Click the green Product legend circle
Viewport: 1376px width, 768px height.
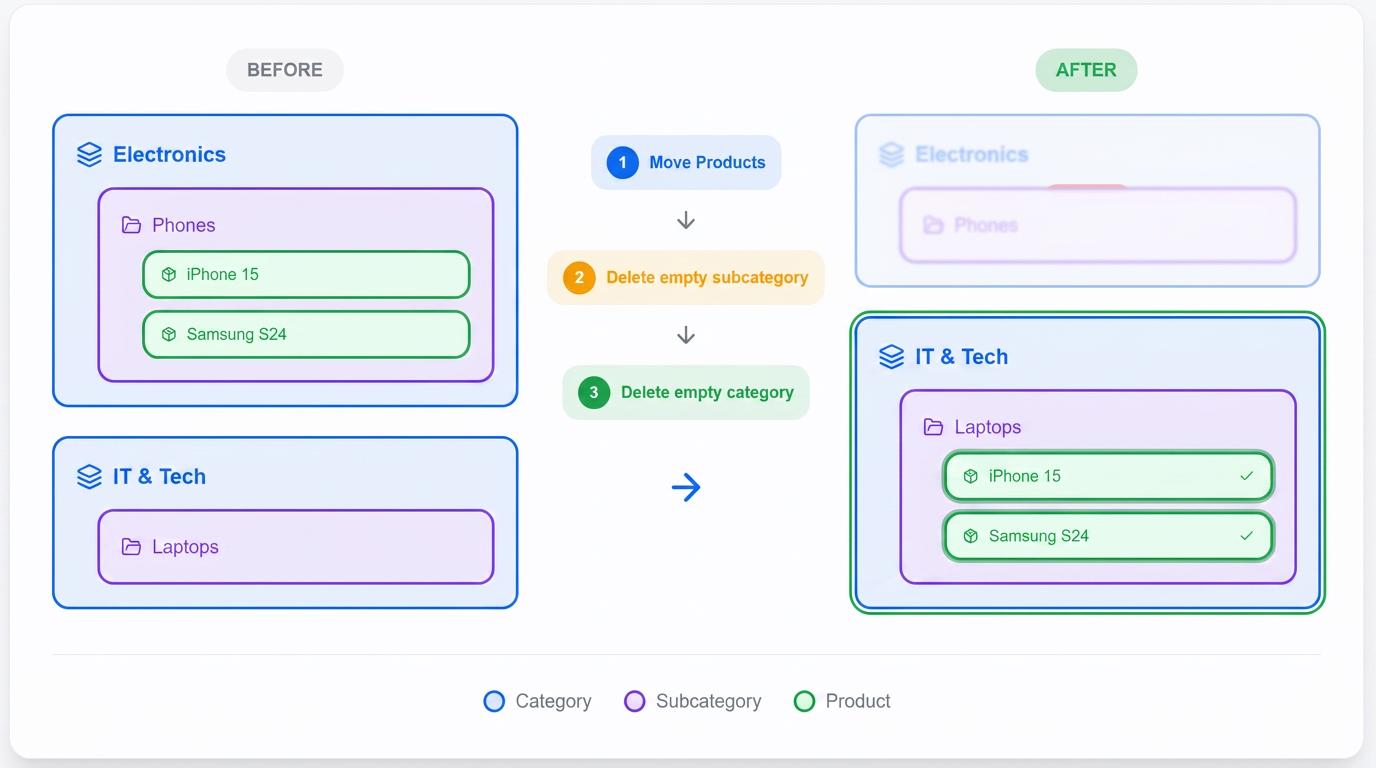coord(804,701)
